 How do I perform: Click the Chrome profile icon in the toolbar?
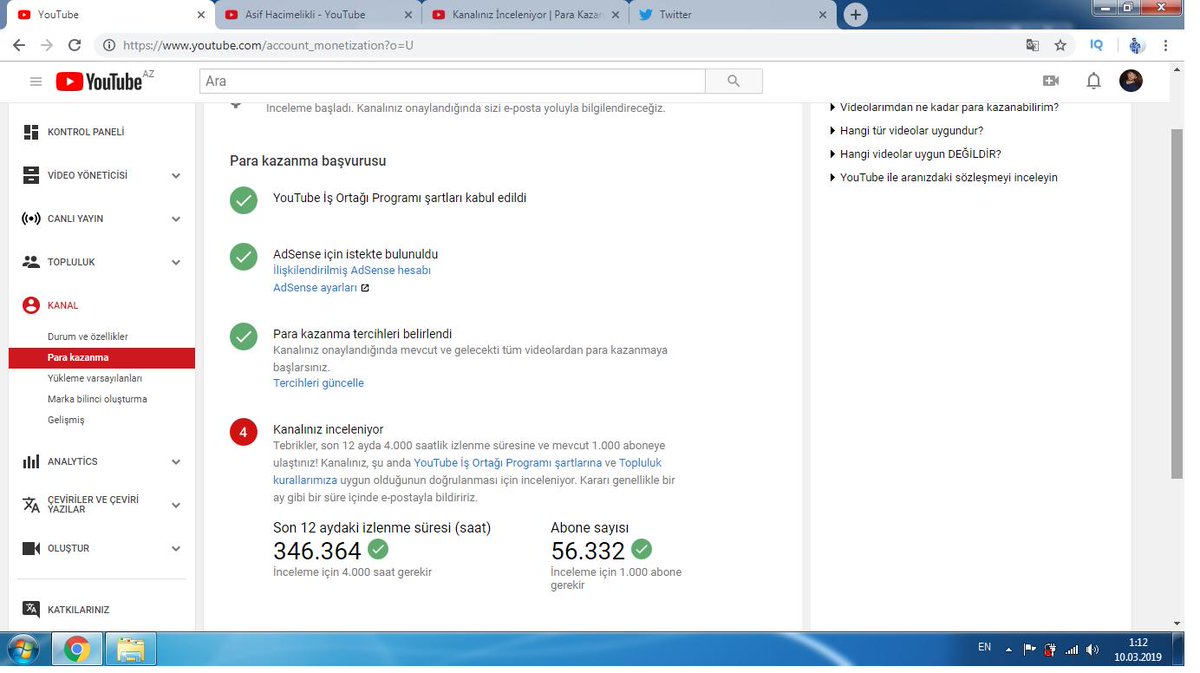(1136, 45)
